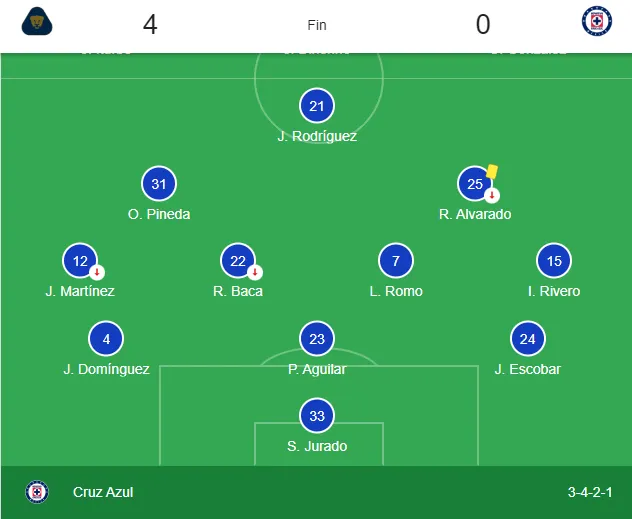The height and width of the screenshot is (519, 632).
Task: Open player number 4 J. Domínguez
Action: pos(106,339)
